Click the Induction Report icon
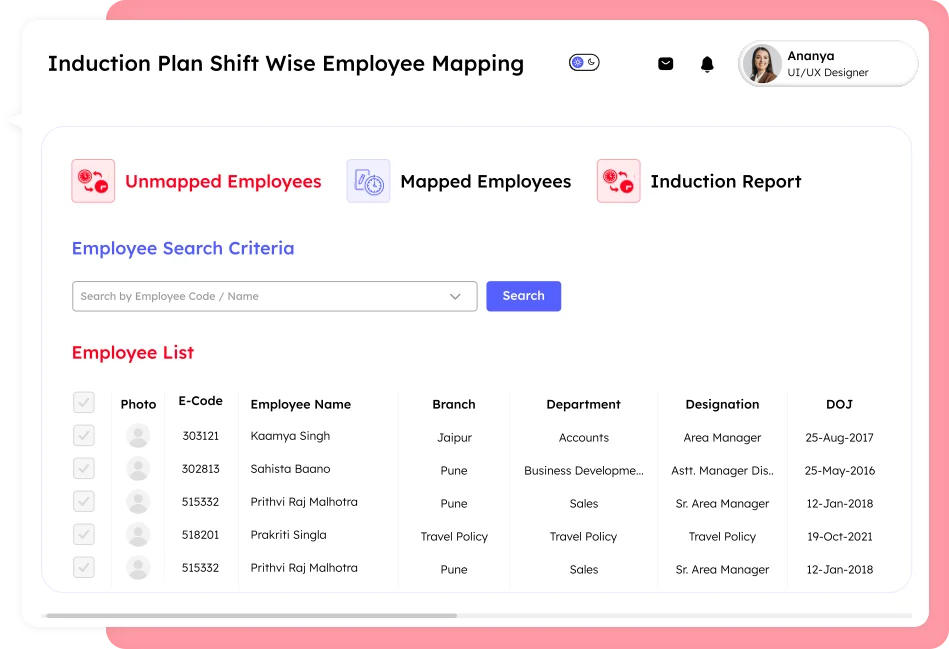 618,181
